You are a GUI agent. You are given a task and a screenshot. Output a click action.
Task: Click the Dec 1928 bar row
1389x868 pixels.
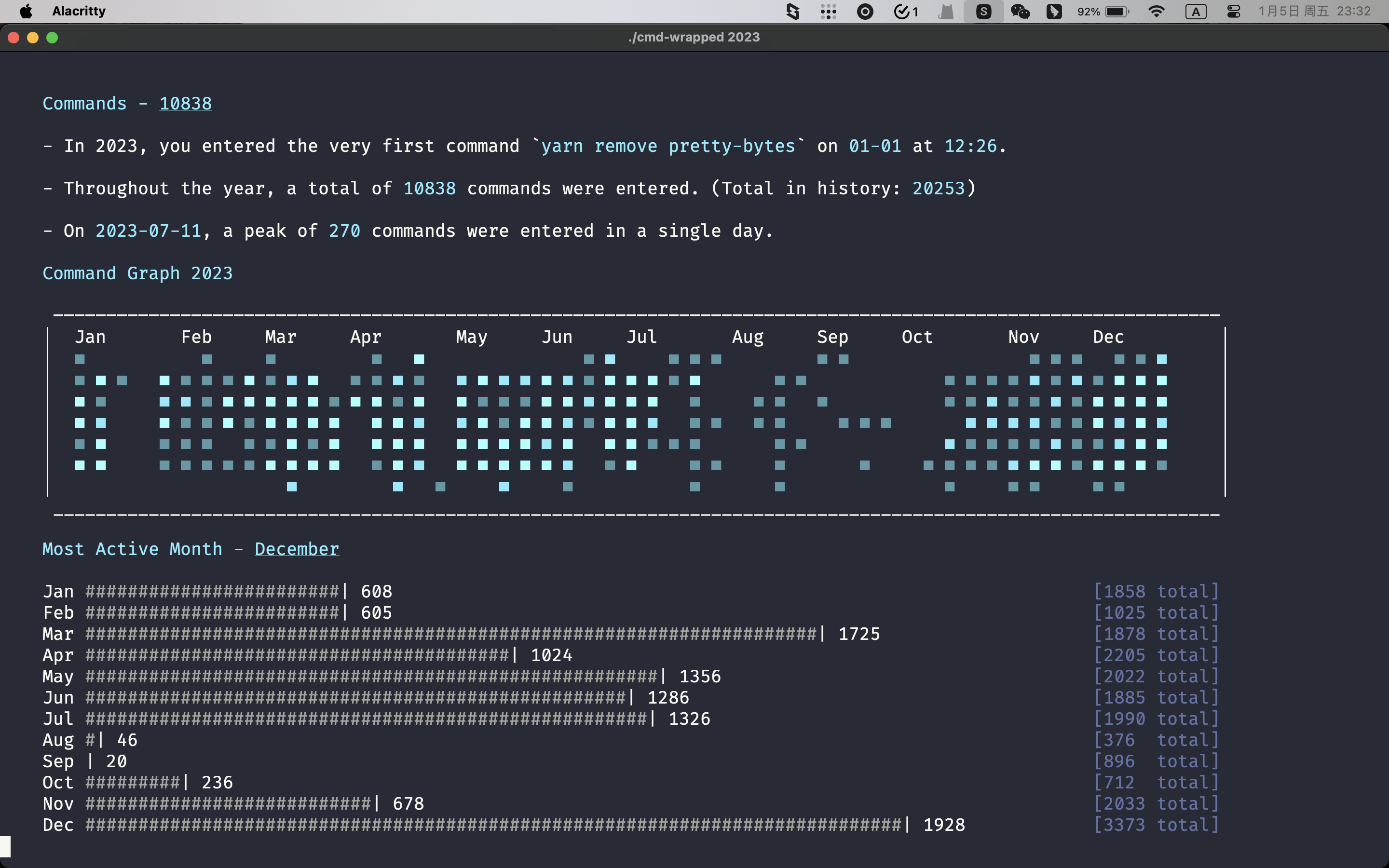[504, 825]
